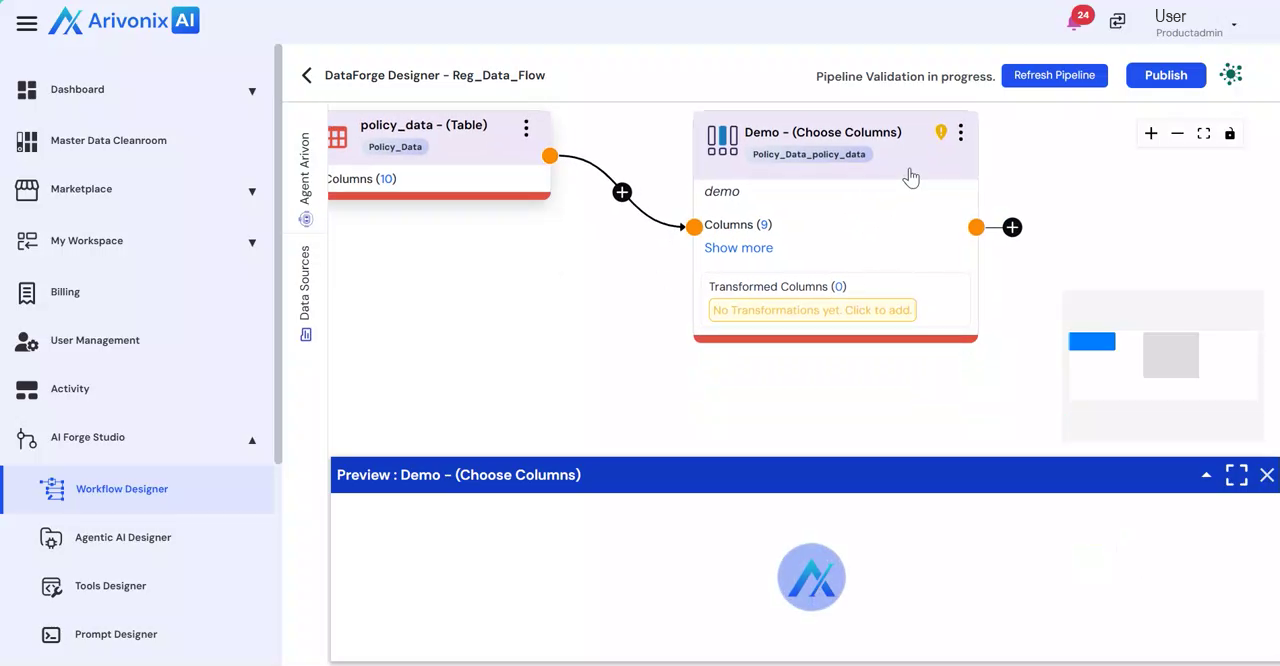Collapse the AI Forge Studio section

[x=252, y=439]
